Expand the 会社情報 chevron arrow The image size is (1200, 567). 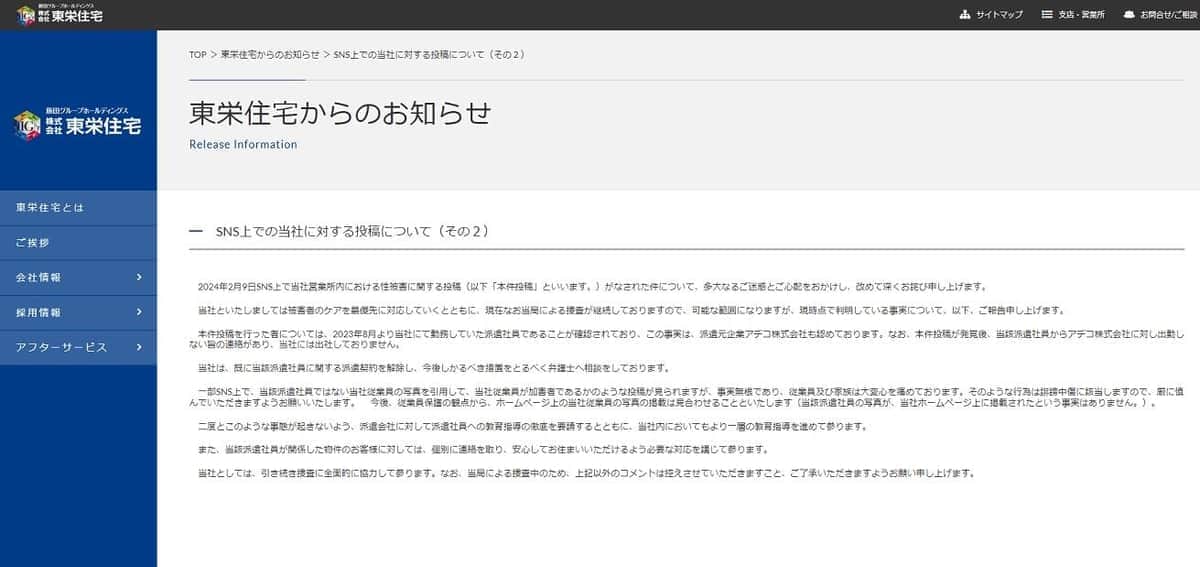coord(139,277)
